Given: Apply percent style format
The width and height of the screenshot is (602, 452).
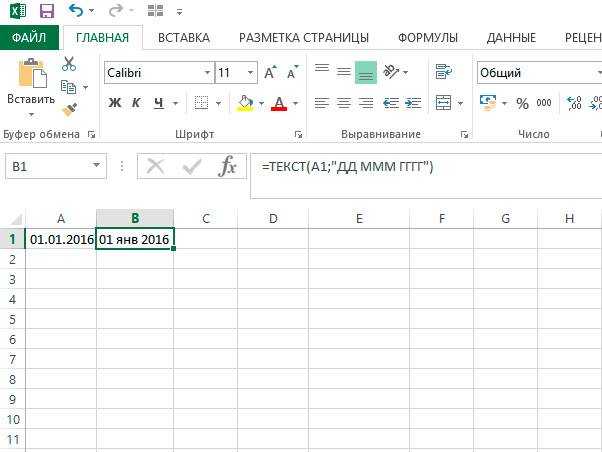Looking at the screenshot, I should click(x=522, y=103).
